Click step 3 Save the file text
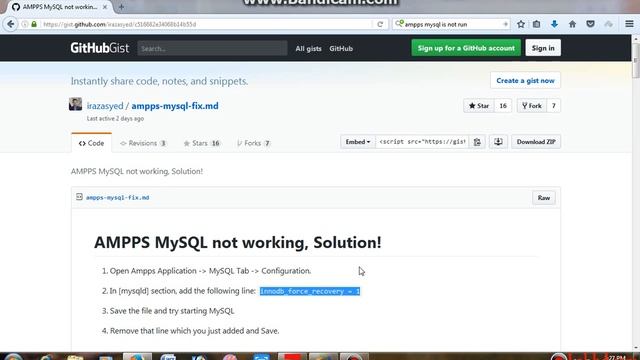The height and width of the screenshot is (360, 640). [x=172, y=311]
